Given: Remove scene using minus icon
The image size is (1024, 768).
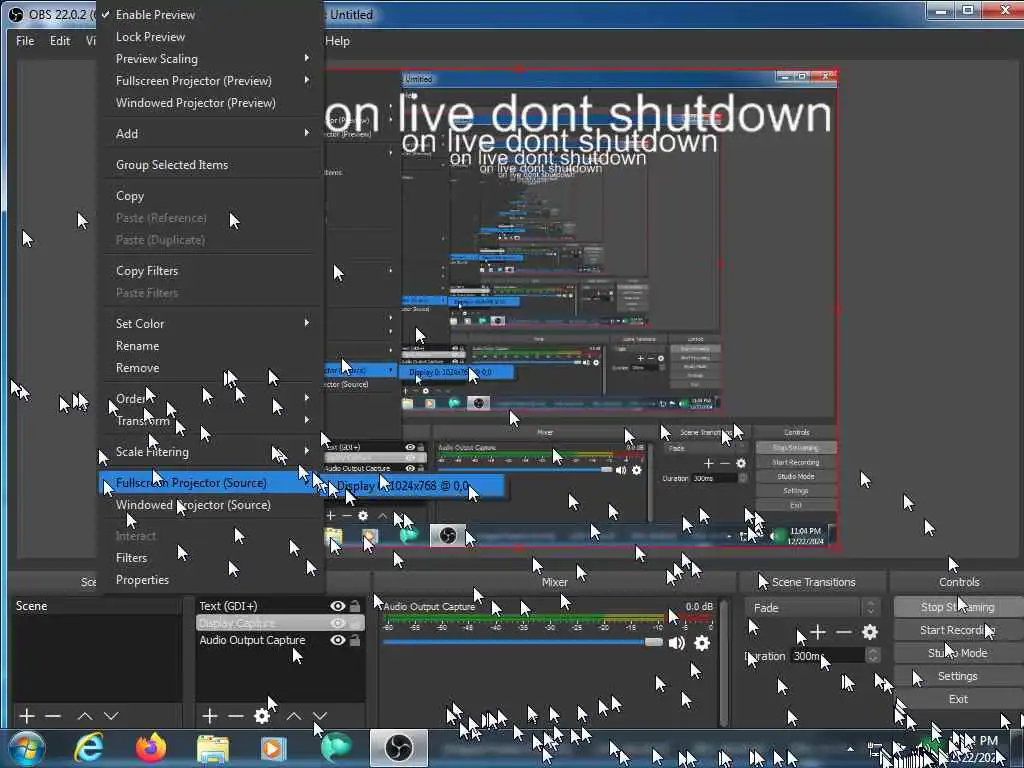Looking at the screenshot, I should click(53, 716).
